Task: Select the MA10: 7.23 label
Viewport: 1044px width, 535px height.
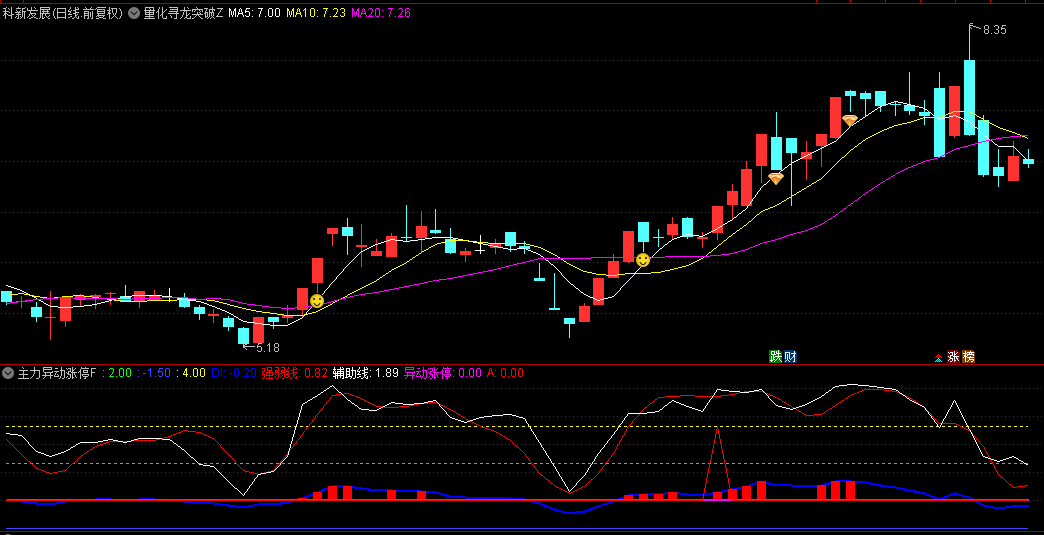Action: click(x=316, y=13)
